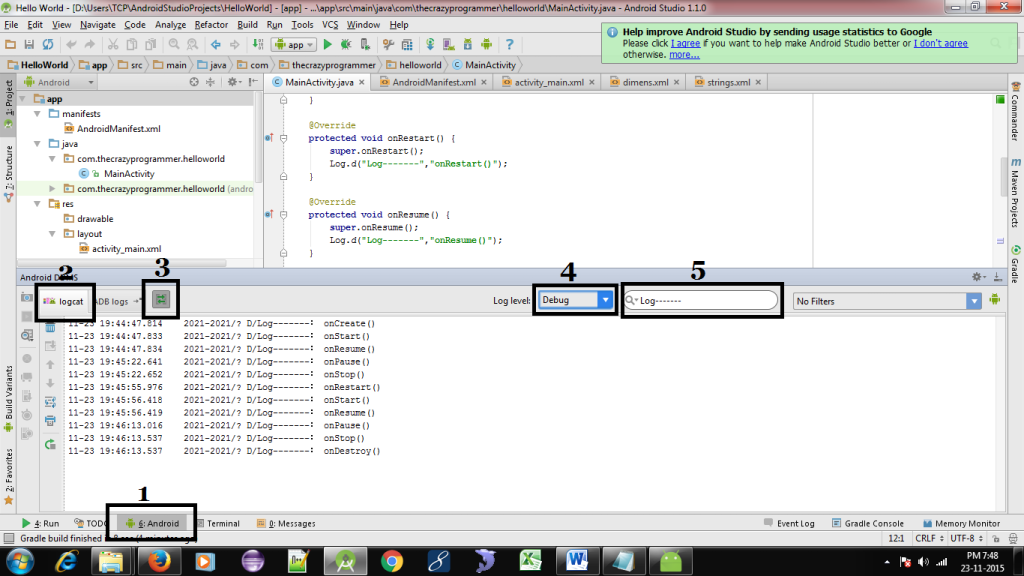Print logcat output using the printer icon

[50, 422]
